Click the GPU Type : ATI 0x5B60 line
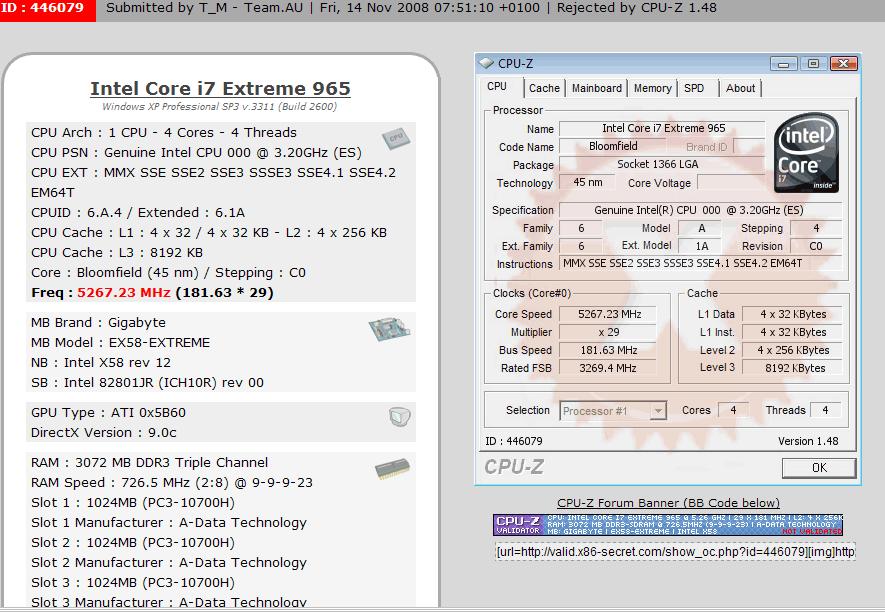The image size is (885, 612). coord(108,413)
